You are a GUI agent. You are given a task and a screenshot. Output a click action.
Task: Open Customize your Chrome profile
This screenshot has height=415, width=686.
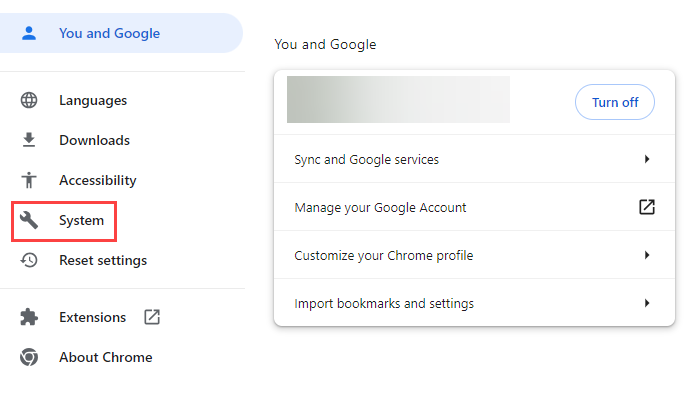click(474, 255)
